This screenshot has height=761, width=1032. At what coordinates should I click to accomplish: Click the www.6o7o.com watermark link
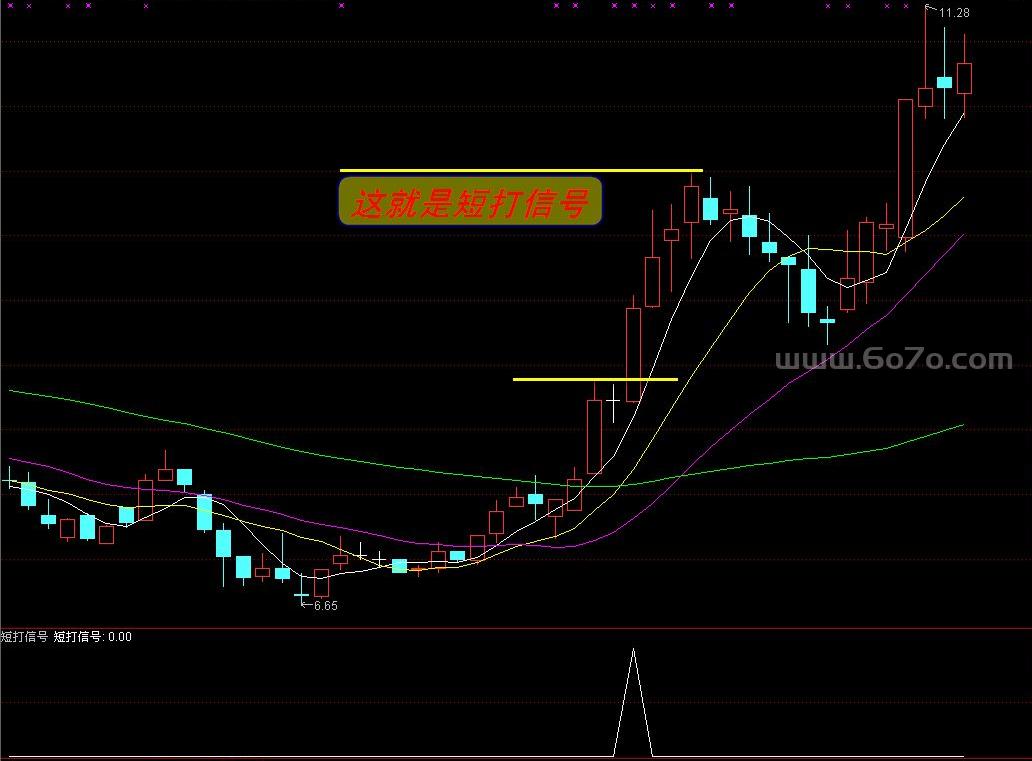[894, 359]
